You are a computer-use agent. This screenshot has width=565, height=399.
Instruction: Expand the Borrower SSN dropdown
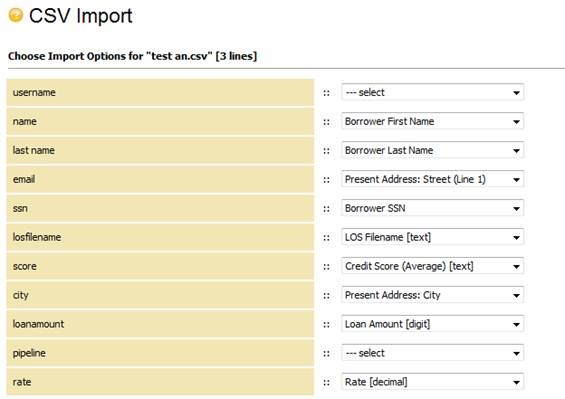pos(432,208)
